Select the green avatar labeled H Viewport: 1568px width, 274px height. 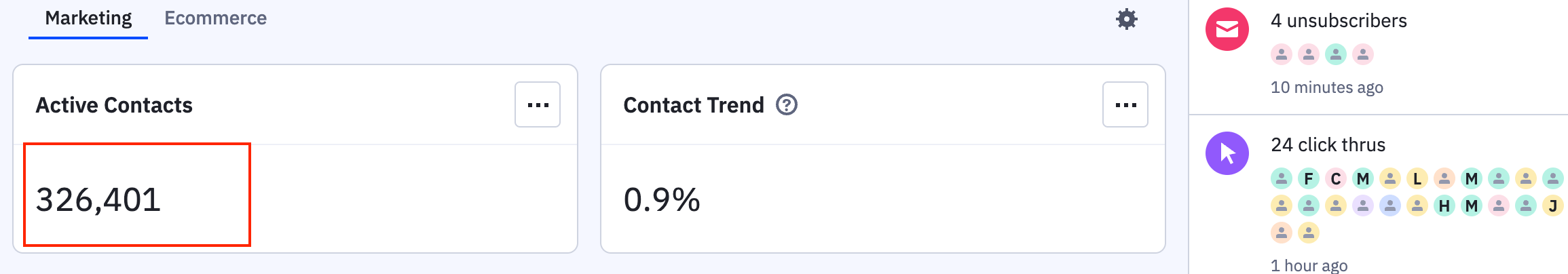click(x=1444, y=206)
